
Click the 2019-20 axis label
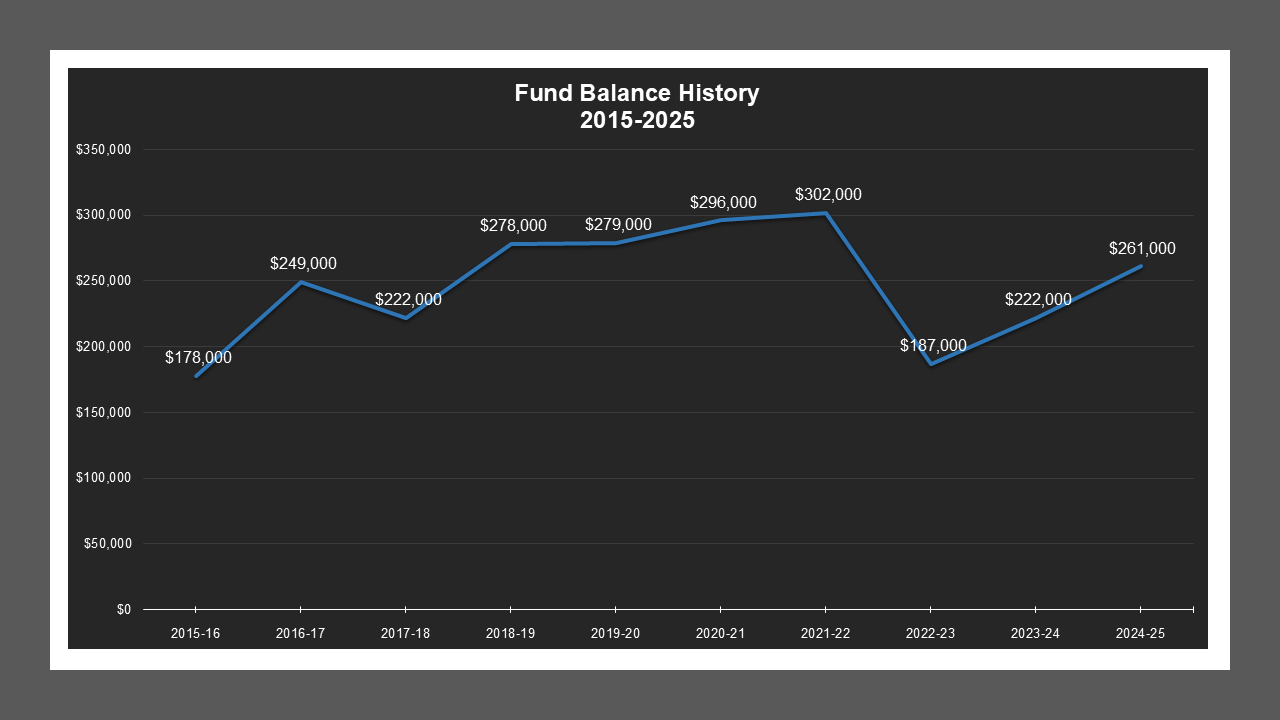point(615,633)
